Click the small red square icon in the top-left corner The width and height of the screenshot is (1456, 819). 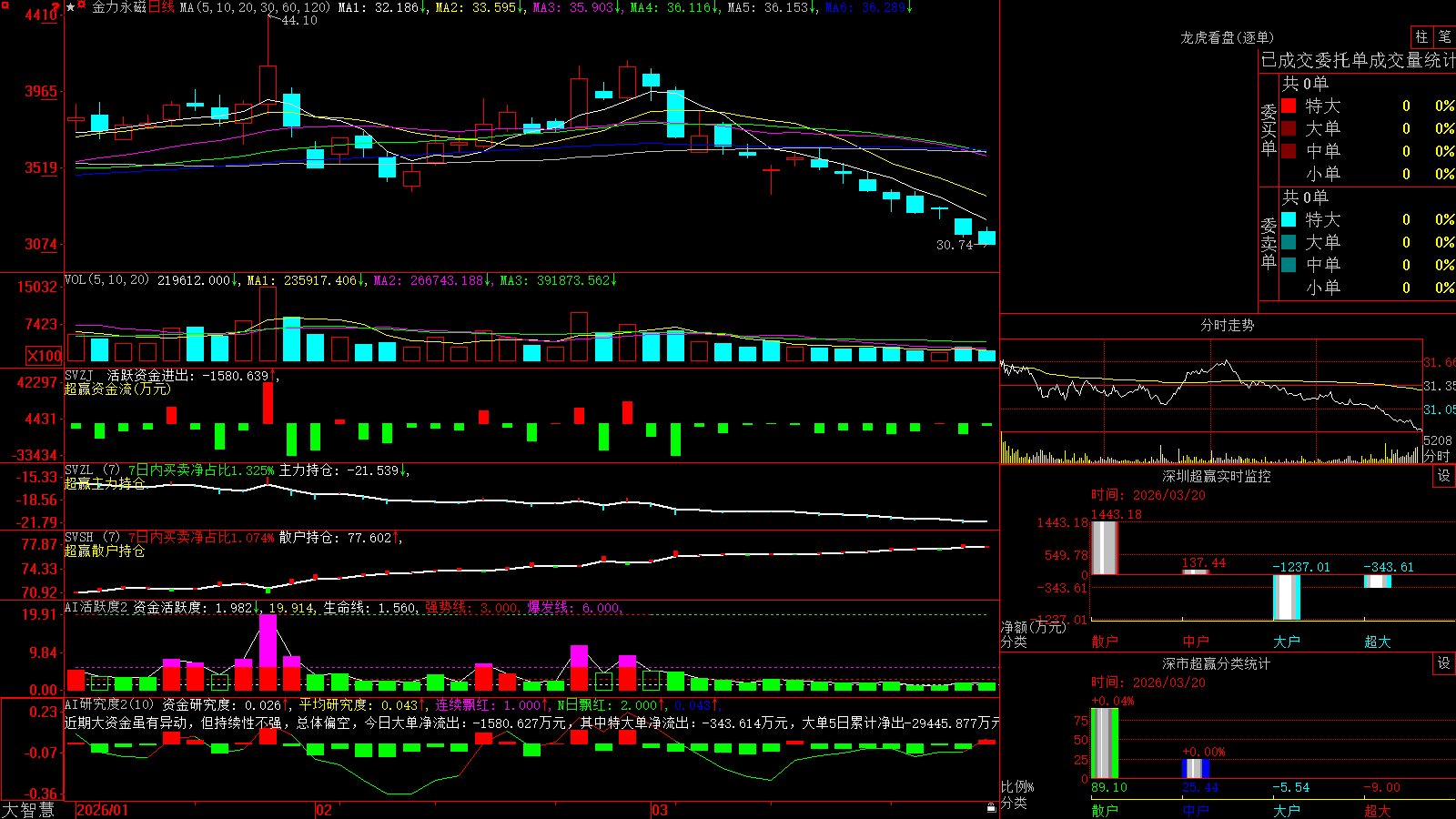(x=4, y=4)
